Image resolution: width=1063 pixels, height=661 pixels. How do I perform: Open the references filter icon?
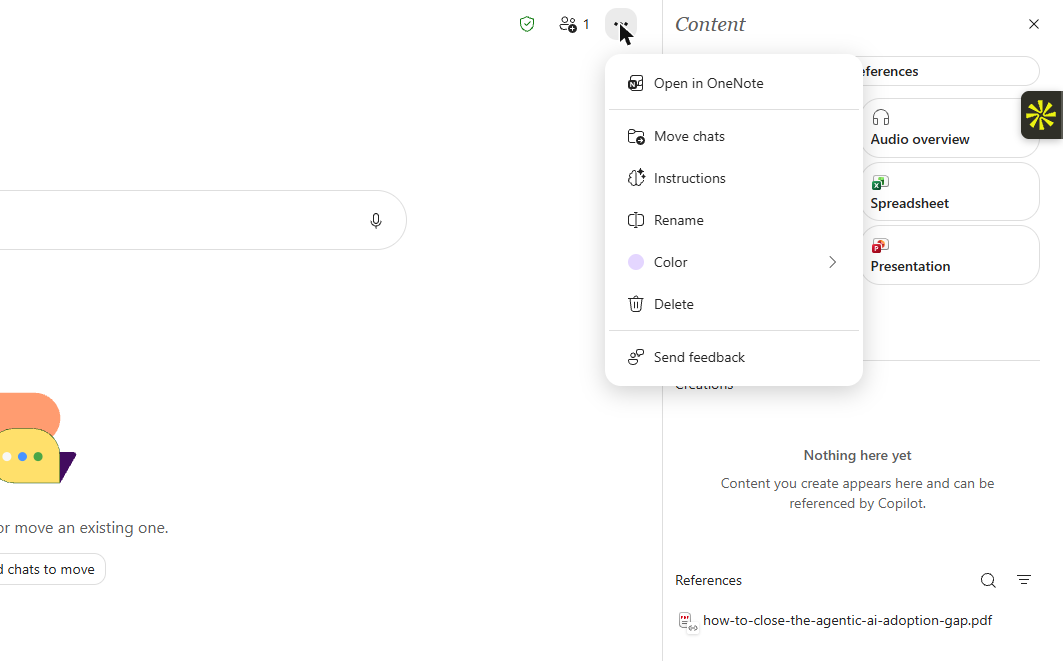tap(1024, 580)
